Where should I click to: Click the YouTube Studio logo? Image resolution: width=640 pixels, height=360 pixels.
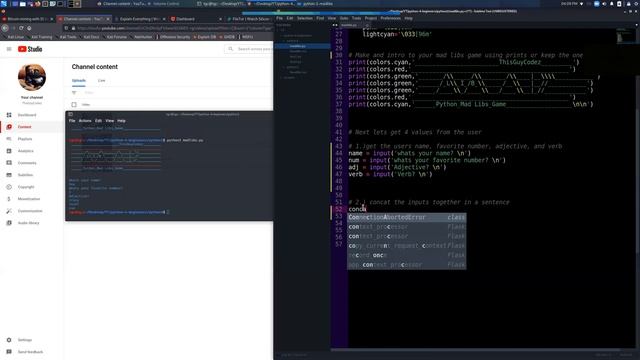click(x=30, y=49)
